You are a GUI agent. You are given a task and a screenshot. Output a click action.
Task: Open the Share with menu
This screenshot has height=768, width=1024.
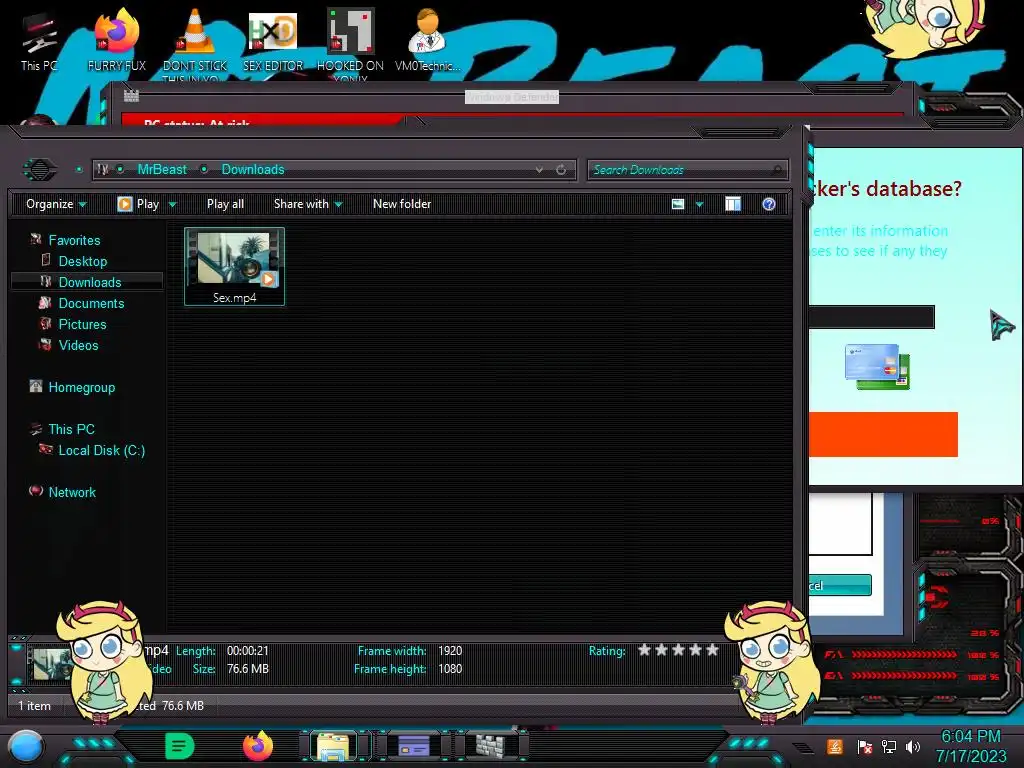(308, 204)
